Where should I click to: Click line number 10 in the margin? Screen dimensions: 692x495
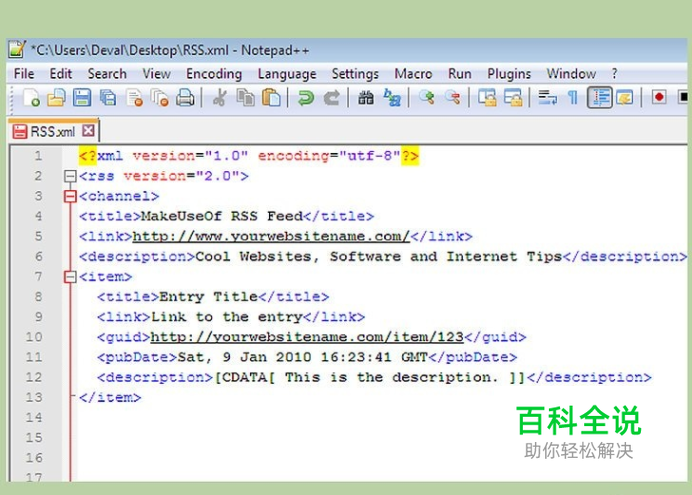pos(34,337)
